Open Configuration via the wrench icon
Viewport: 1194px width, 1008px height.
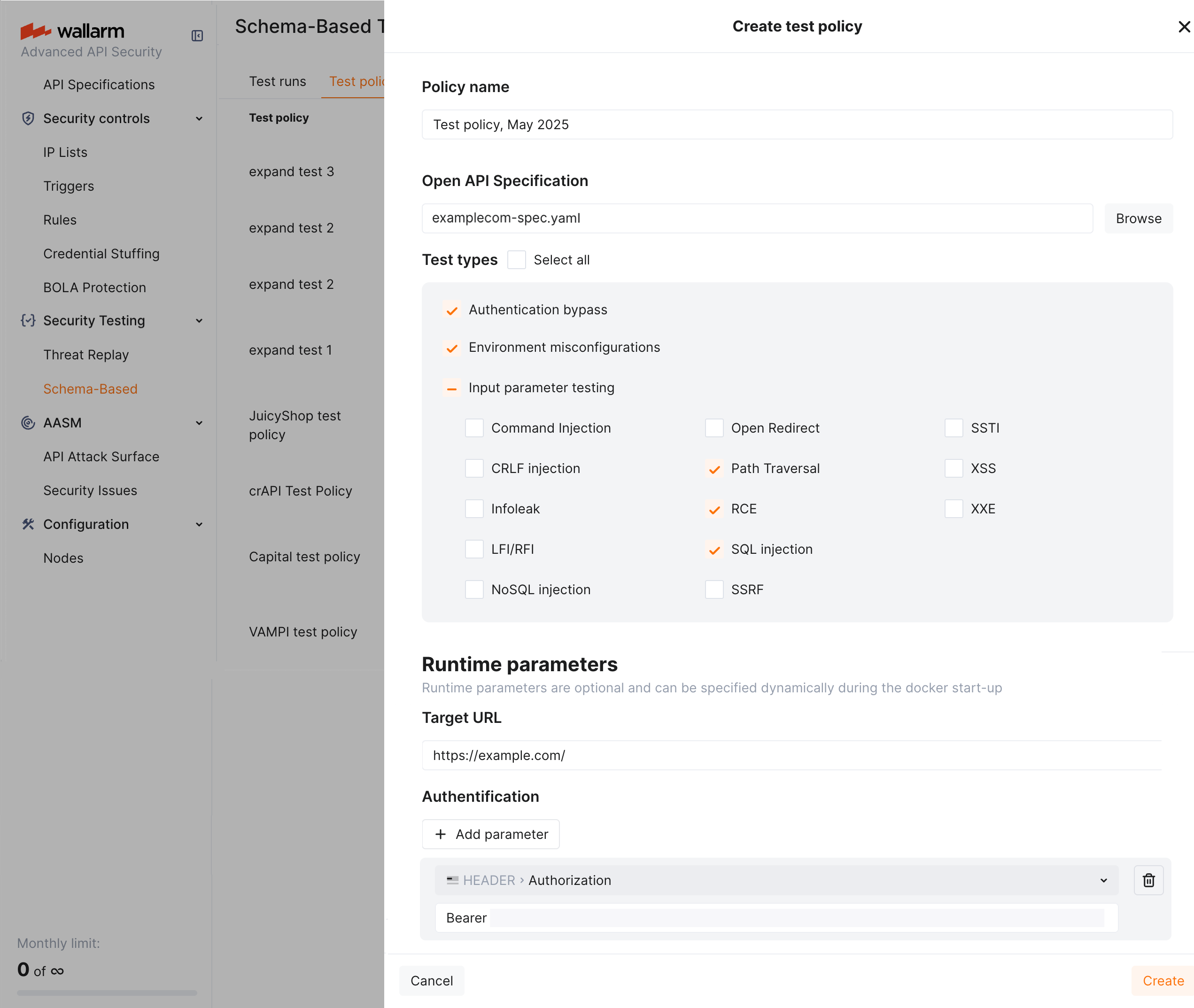point(28,524)
